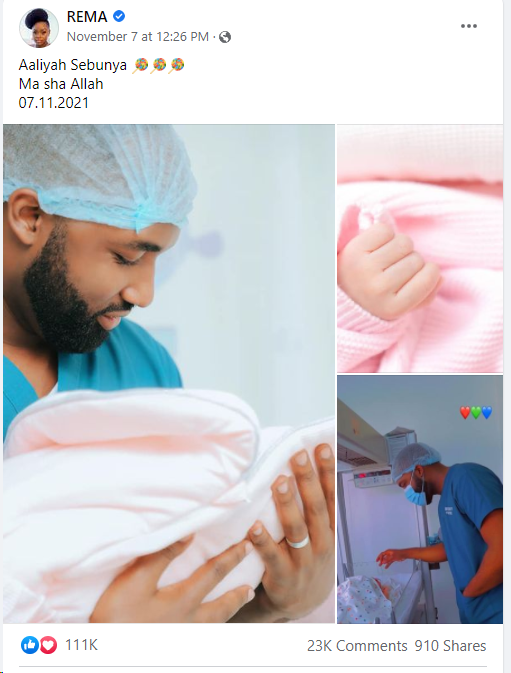
Task: Click the red green blue hearts overlay
Action: pos(475,412)
